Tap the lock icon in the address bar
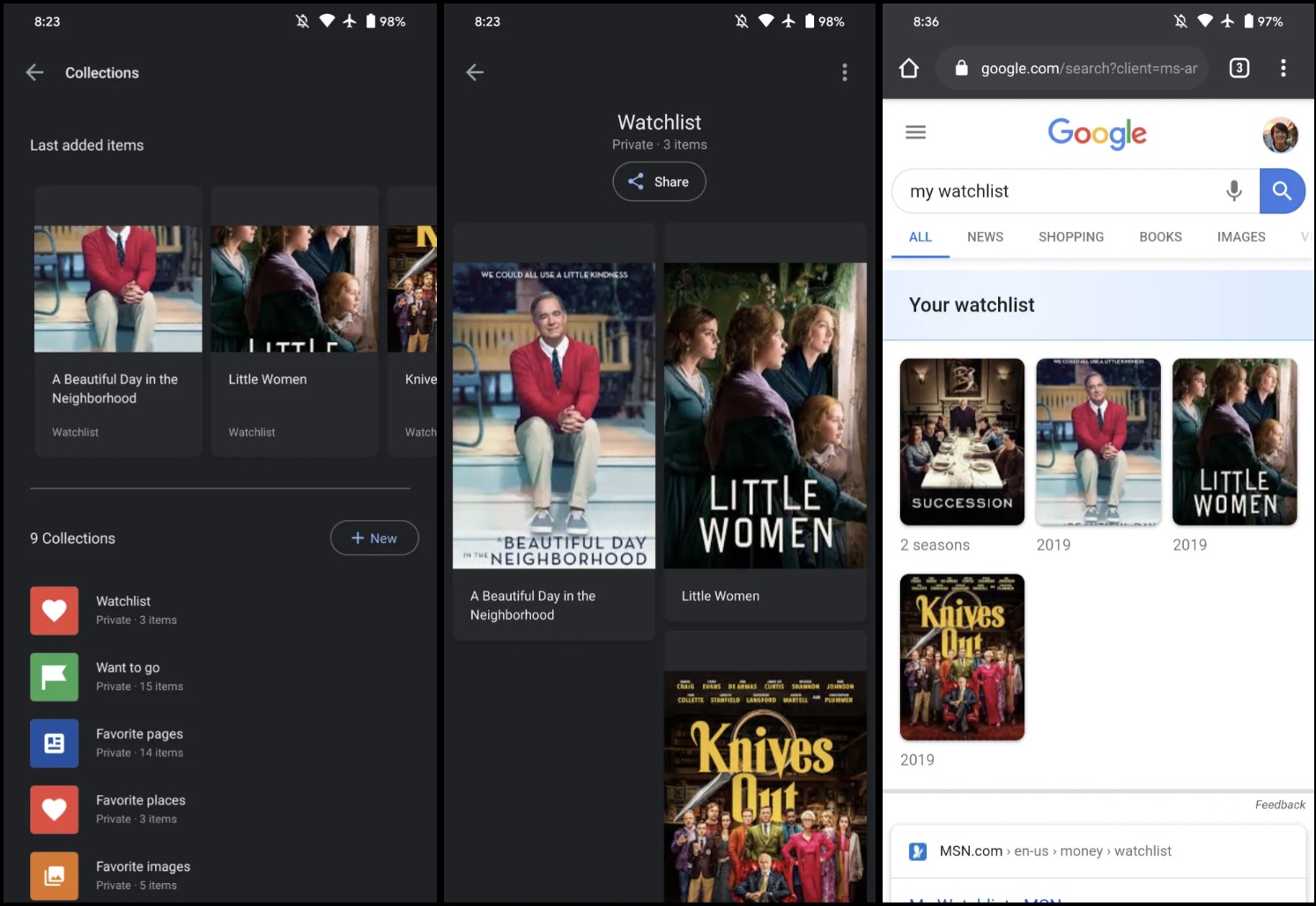 pyautogui.click(x=962, y=68)
